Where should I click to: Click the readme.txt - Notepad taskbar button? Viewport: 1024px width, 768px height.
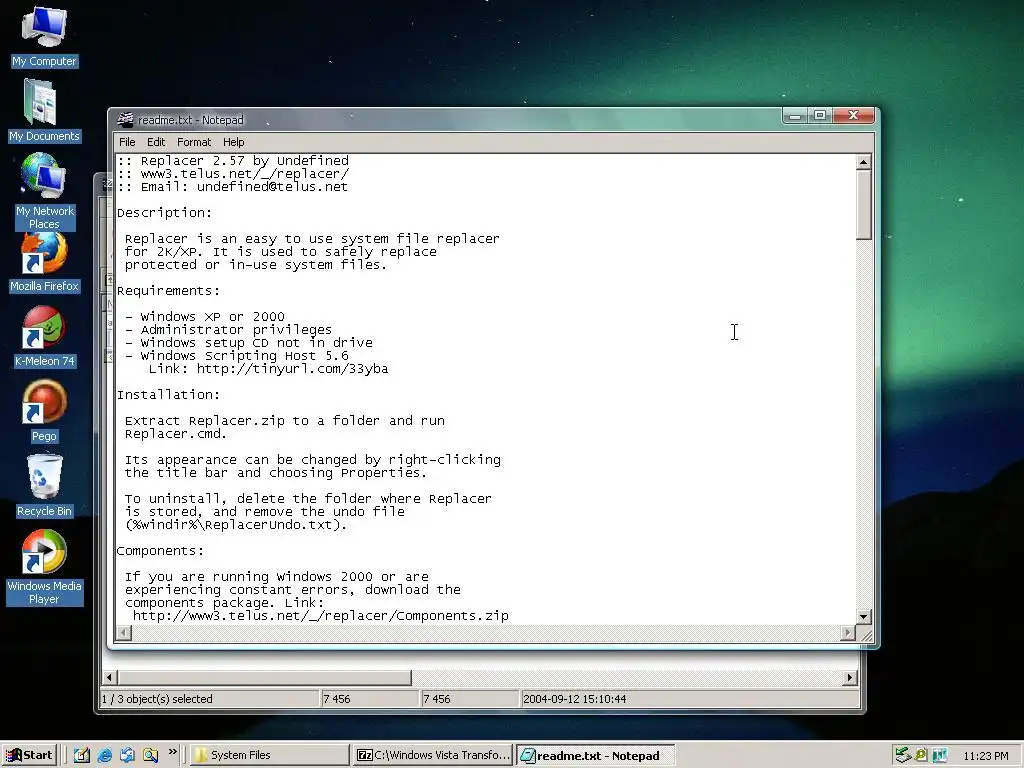(x=596, y=756)
